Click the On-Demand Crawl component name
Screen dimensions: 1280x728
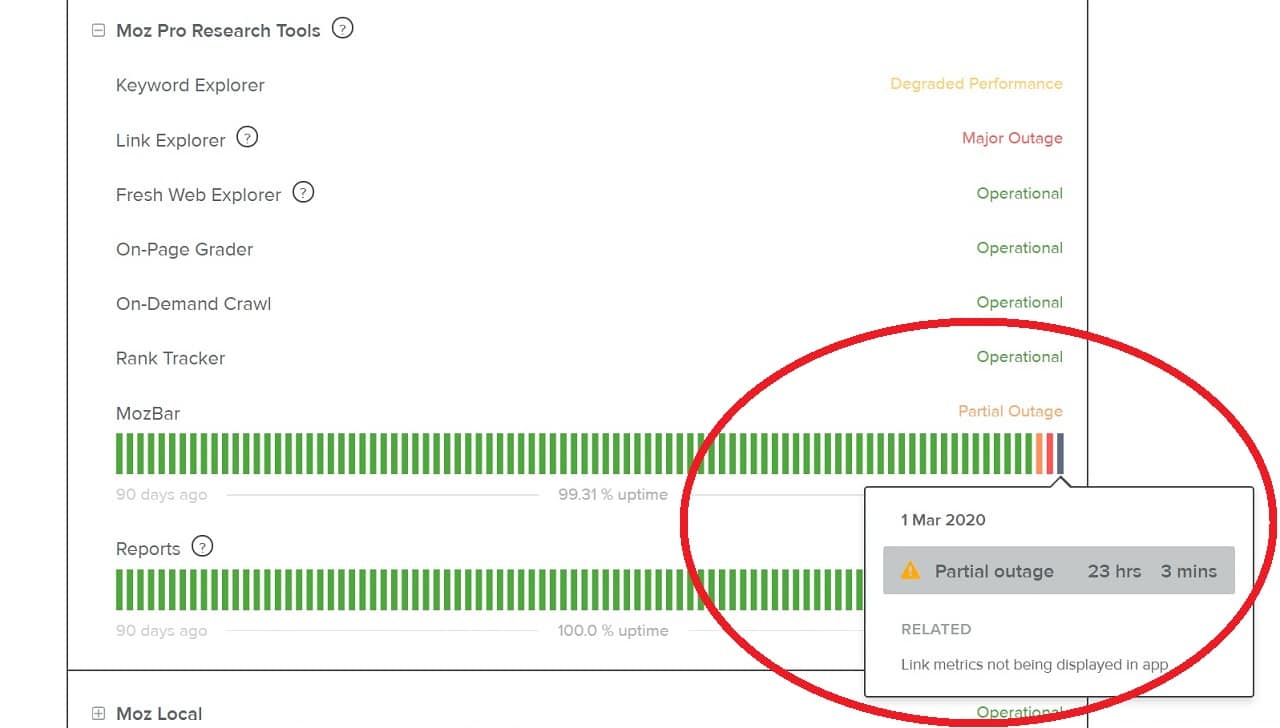click(193, 304)
